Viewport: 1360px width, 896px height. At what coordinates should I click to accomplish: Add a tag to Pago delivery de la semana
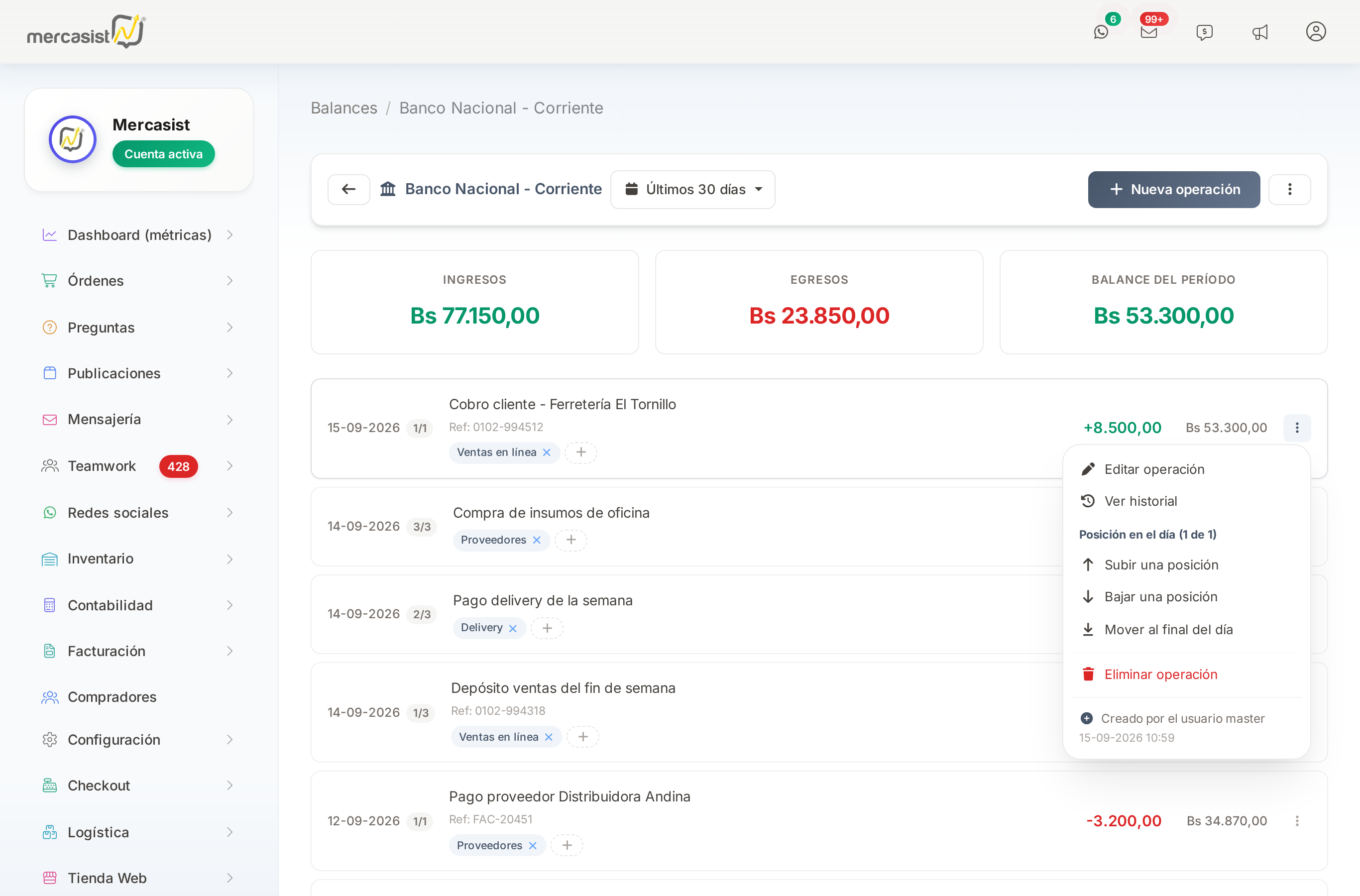547,627
